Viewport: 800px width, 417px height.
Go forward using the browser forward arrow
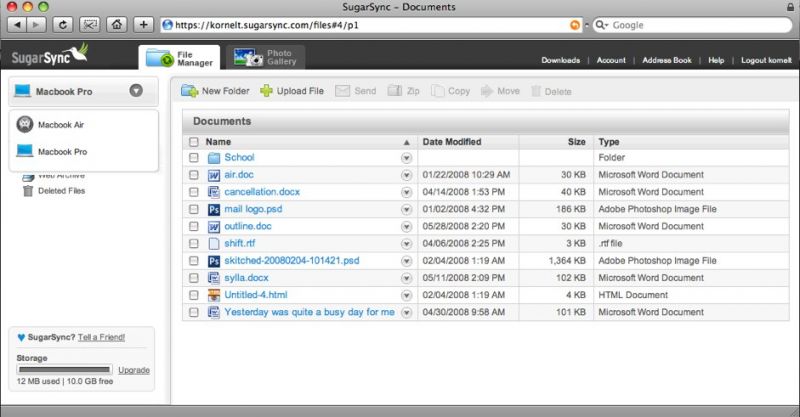(36, 24)
